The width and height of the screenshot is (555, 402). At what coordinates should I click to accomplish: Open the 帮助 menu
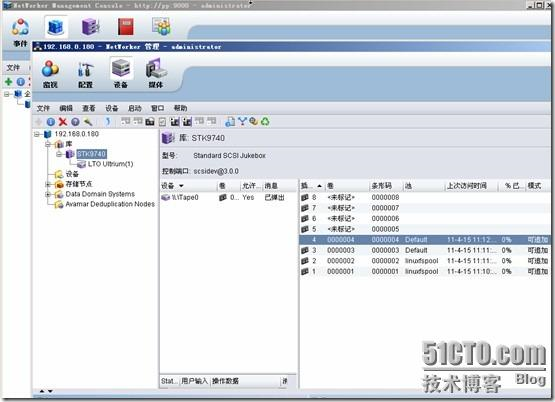pyautogui.click(x=181, y=108)
